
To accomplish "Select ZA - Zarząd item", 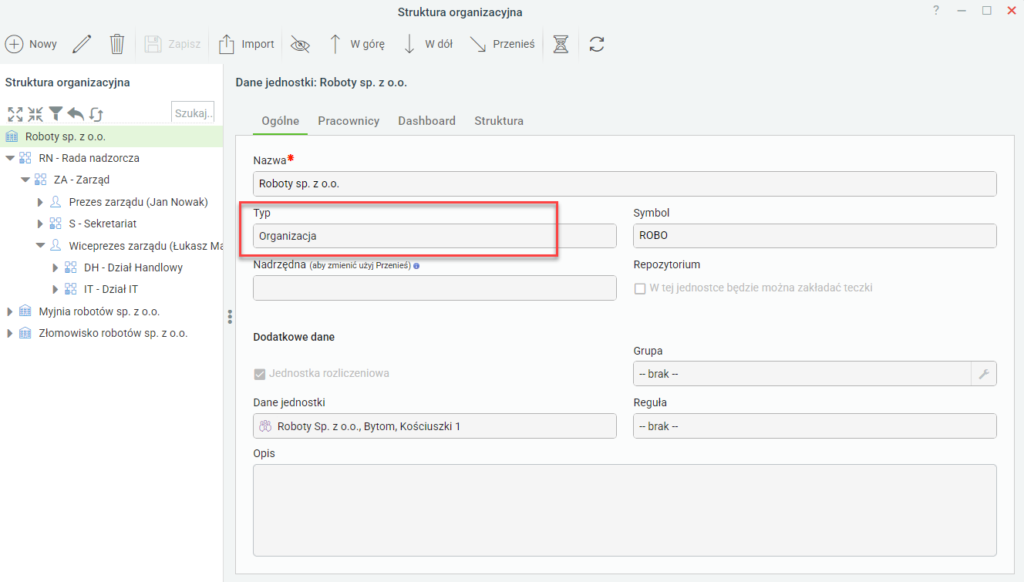I will click(82, 180).
